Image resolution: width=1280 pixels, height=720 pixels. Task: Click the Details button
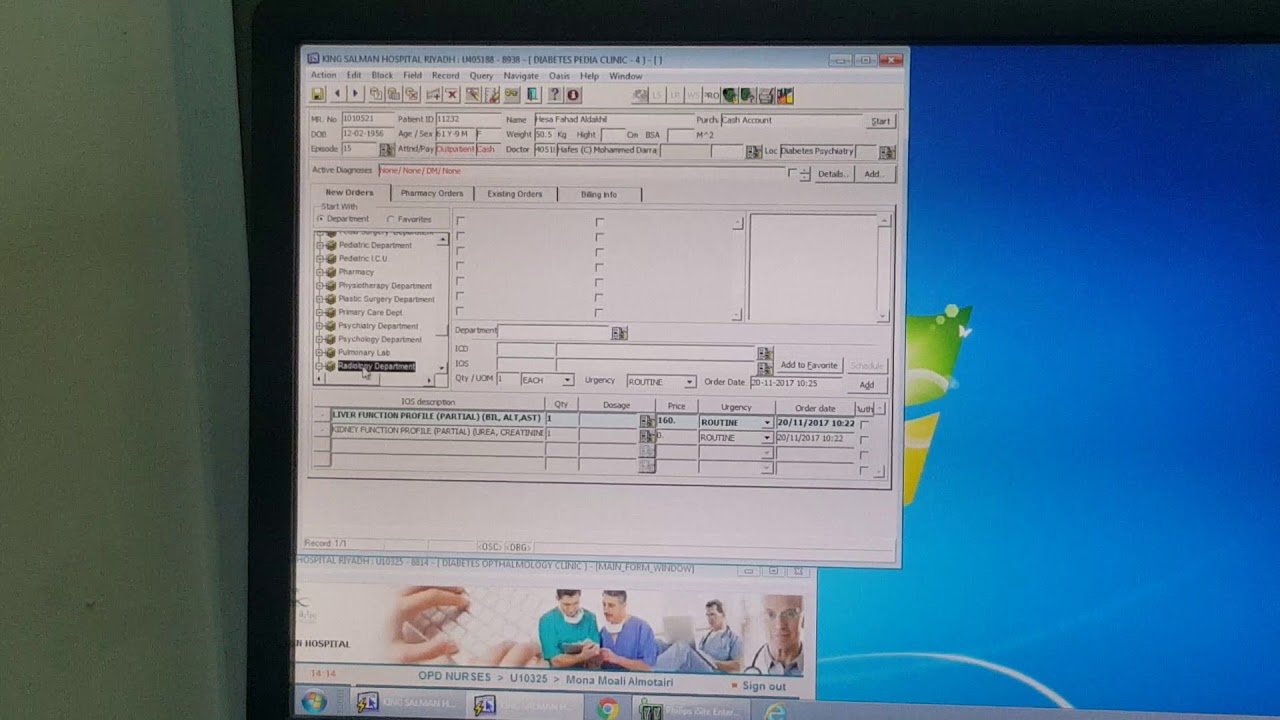832,174
